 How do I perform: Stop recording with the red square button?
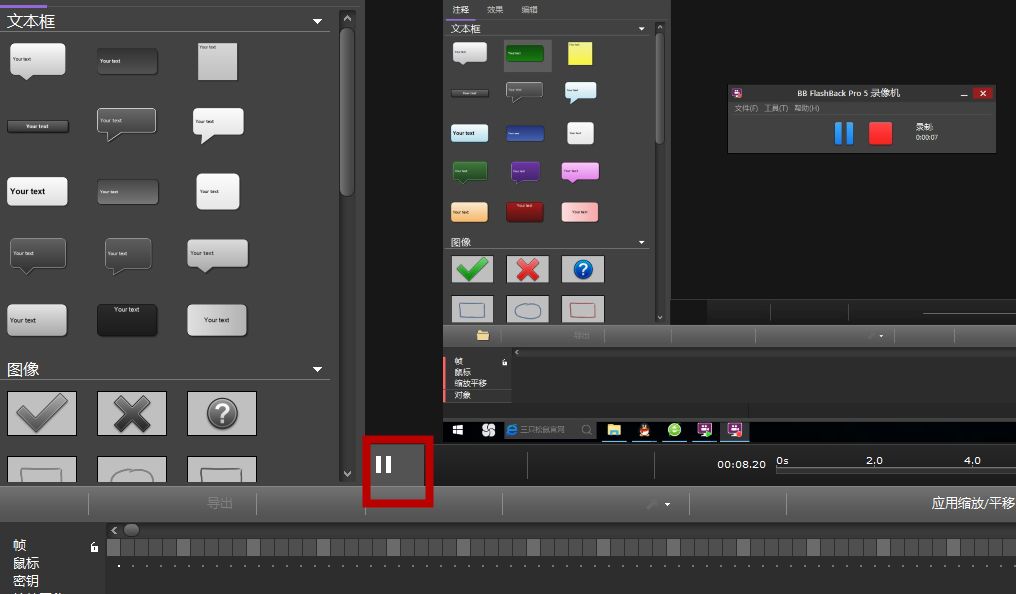(880, 133)
